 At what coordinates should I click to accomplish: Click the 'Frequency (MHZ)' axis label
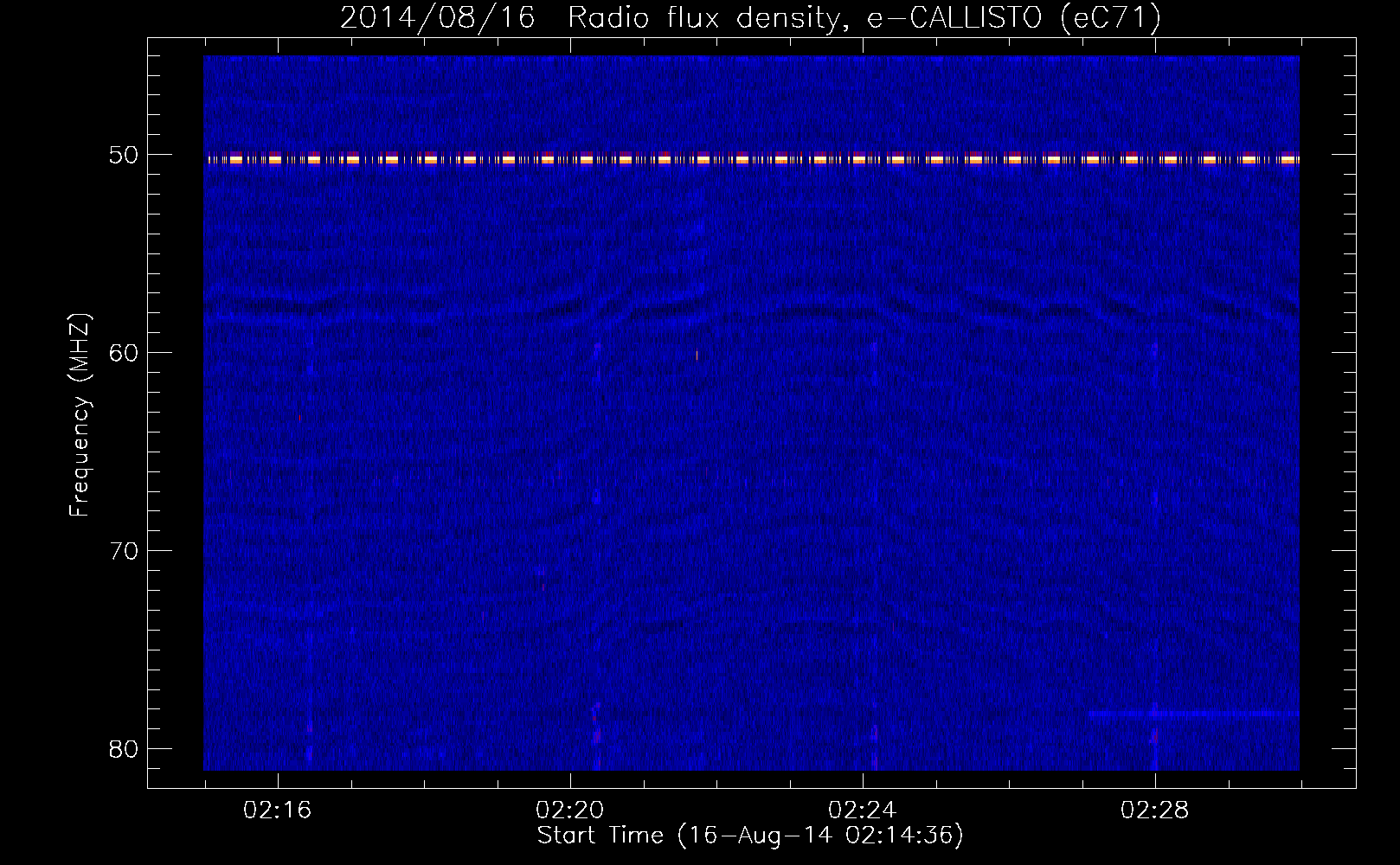(x=79, y=415)
